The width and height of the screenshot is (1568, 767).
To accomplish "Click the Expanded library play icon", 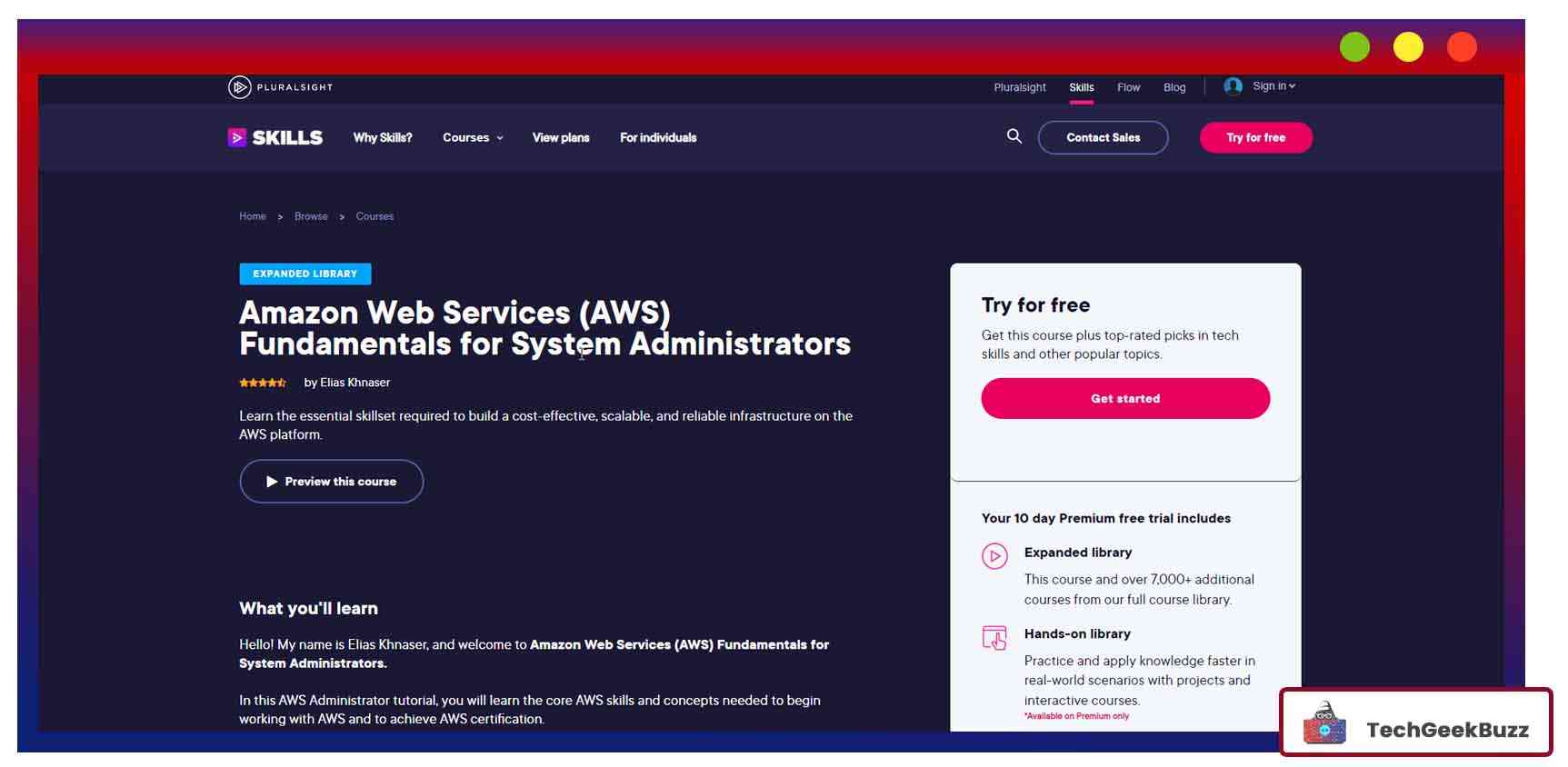I will click(x=994, y=555).
